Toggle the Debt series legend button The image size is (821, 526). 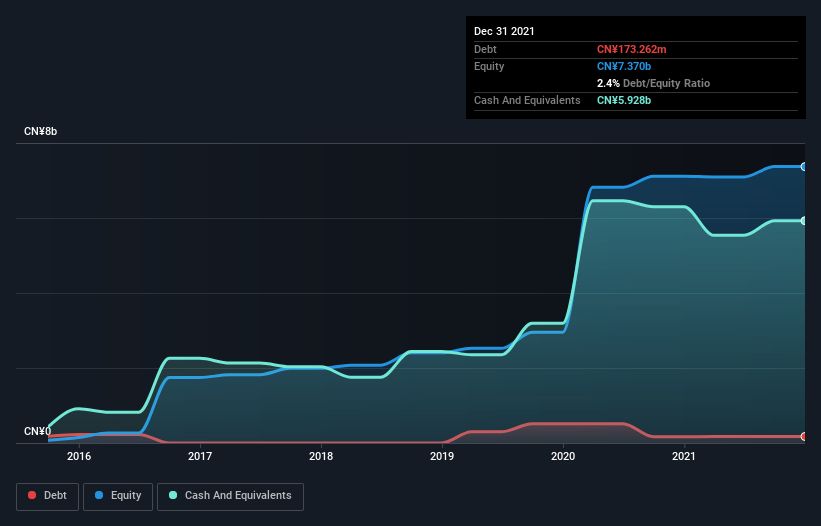click(x=48, y=496)
